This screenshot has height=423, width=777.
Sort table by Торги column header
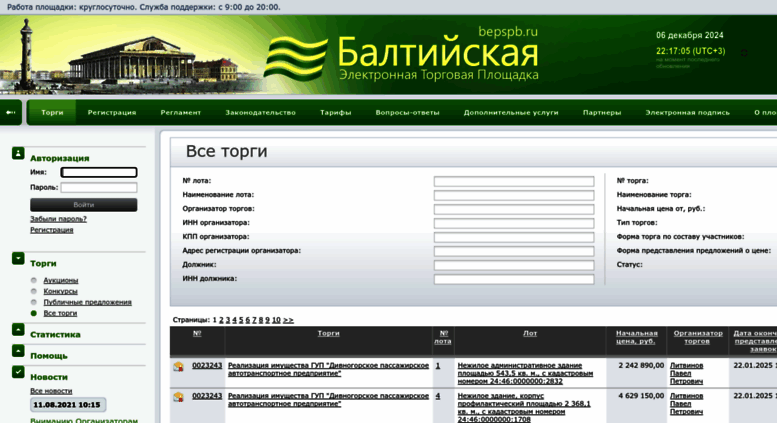pyautogui.click(x=329, y=333)
